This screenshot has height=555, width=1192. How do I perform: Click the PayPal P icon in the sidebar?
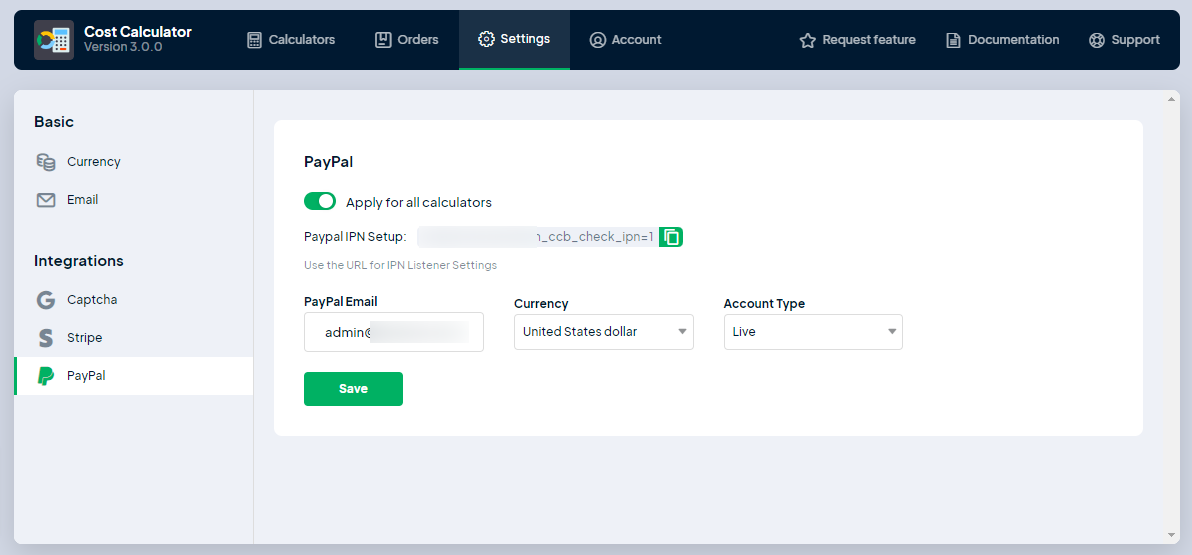click(x=46, y=376)
